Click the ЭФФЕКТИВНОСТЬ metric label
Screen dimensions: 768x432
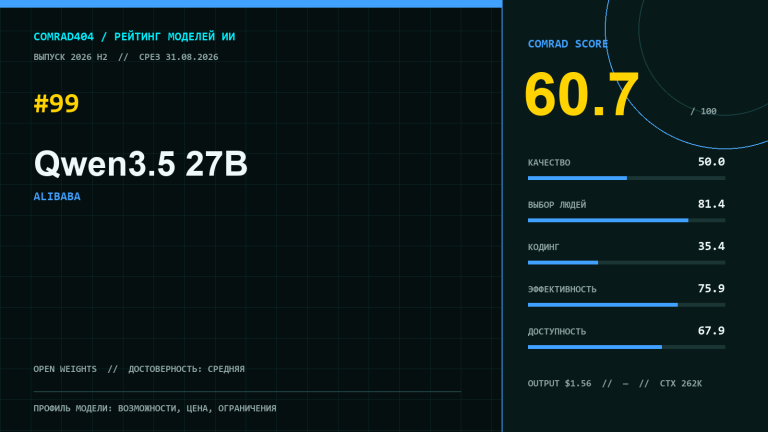tap(562, 289)
